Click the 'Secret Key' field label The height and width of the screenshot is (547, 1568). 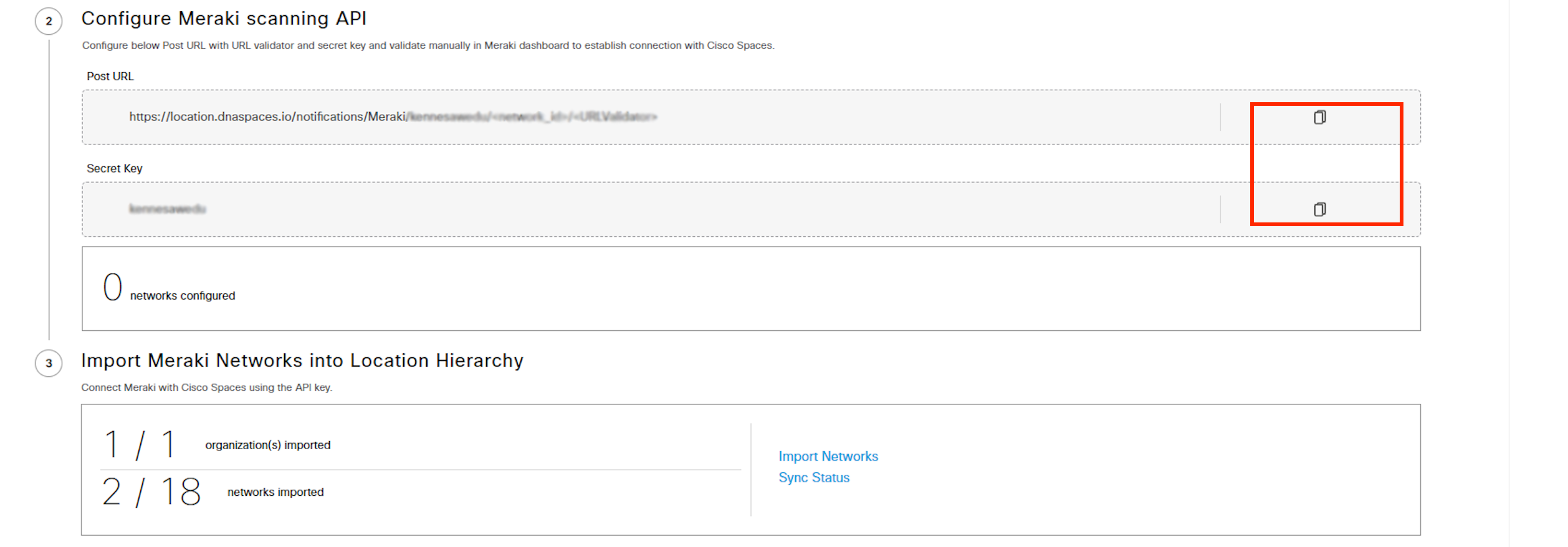(114, 169)
